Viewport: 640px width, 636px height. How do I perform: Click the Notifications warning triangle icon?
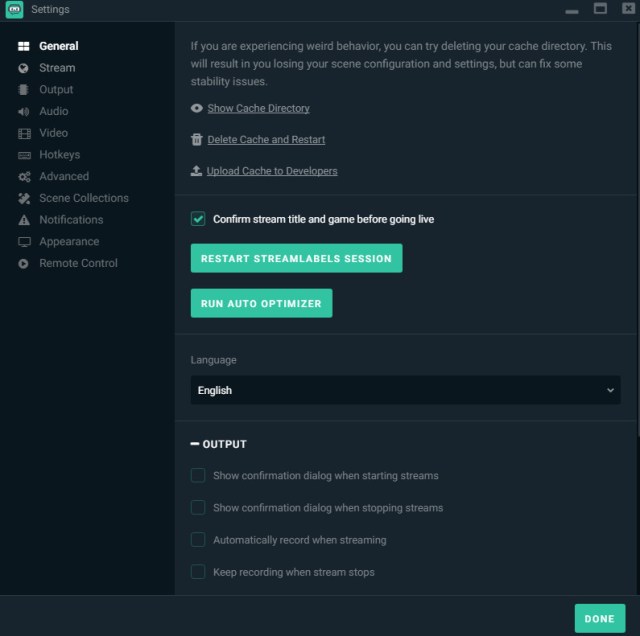pos(24,220)
